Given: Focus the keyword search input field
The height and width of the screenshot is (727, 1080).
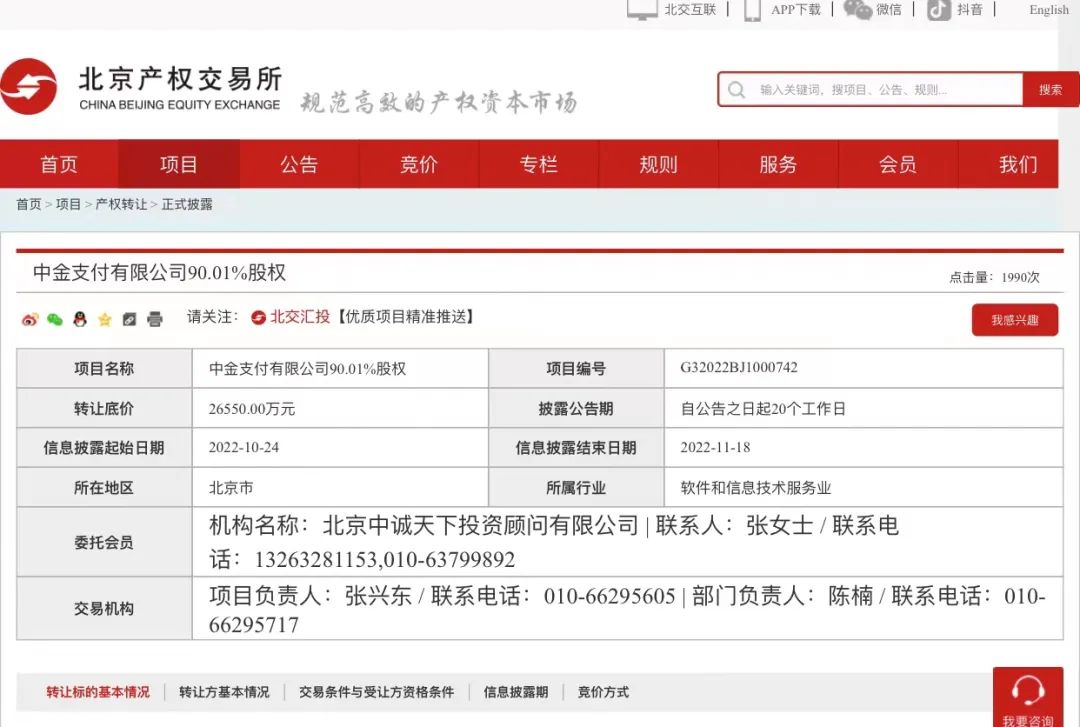Looking at the screenshot, I should pyautogui.click(x=880, y=90).
